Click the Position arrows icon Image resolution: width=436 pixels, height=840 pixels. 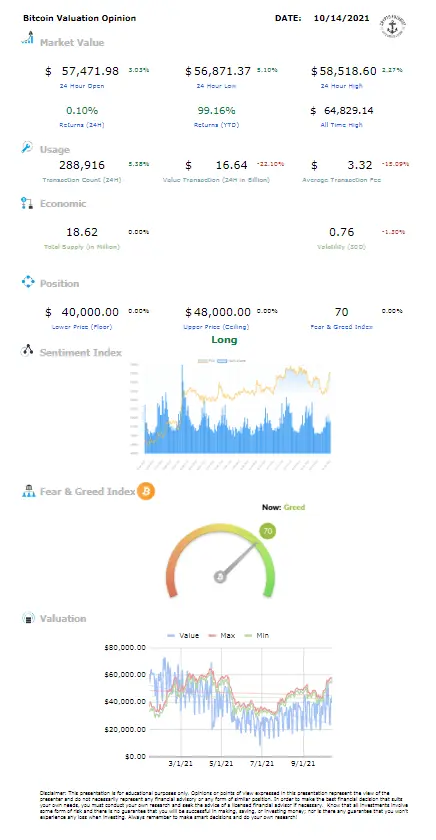(28, 282)
